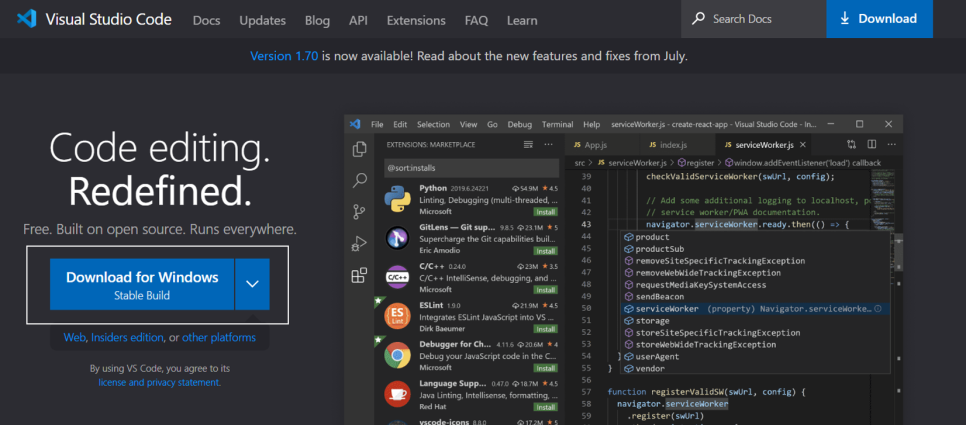Select sendBeacon in the autocomplete list
The width and height of the screenshot is (966, 425).
click(756, 297)
